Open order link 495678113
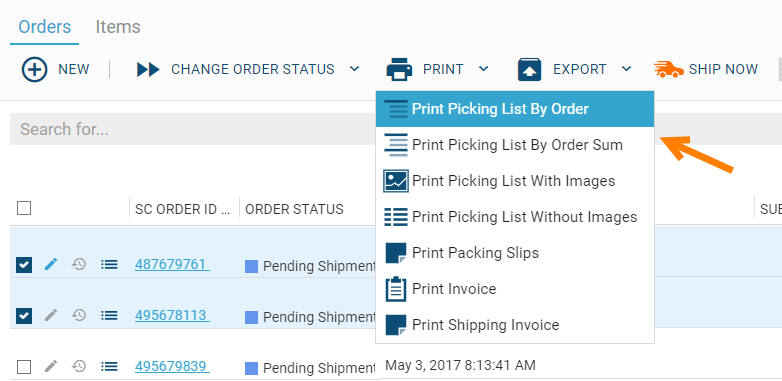Screen dimensions: 782x381 point(172,315)
